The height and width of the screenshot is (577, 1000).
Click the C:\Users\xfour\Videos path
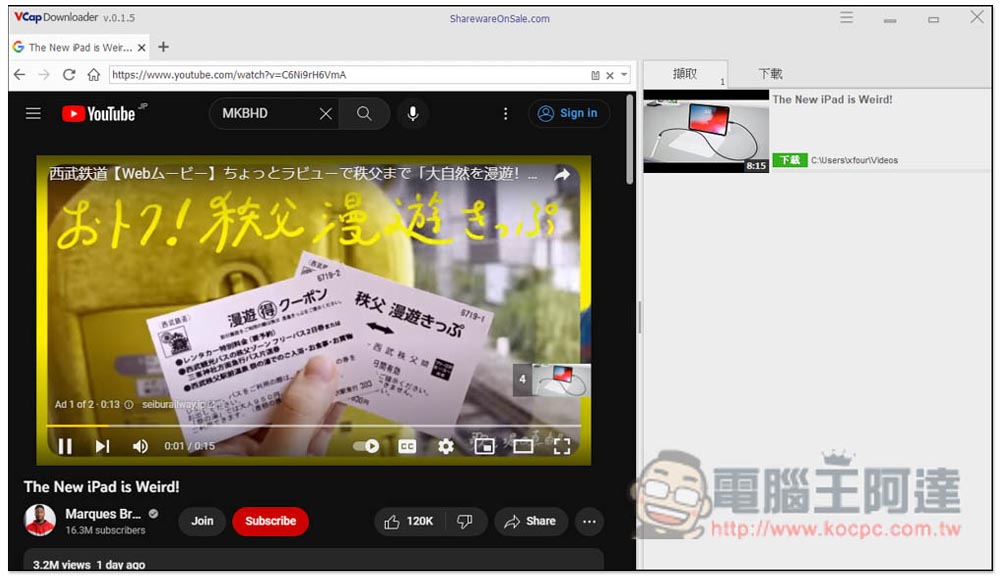click(x=854, y=160)
